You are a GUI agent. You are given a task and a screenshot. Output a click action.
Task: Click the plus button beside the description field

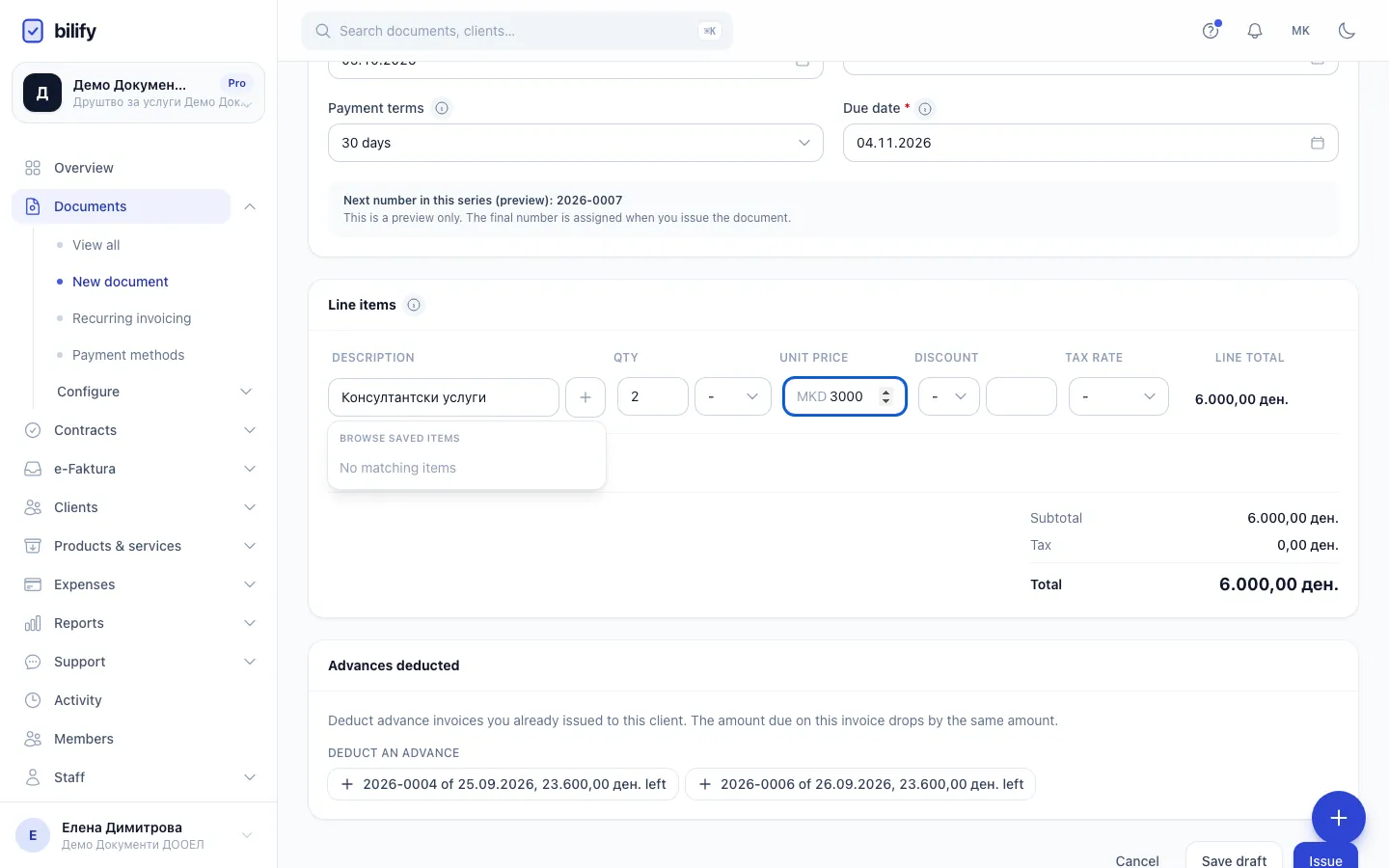(586, 397)
